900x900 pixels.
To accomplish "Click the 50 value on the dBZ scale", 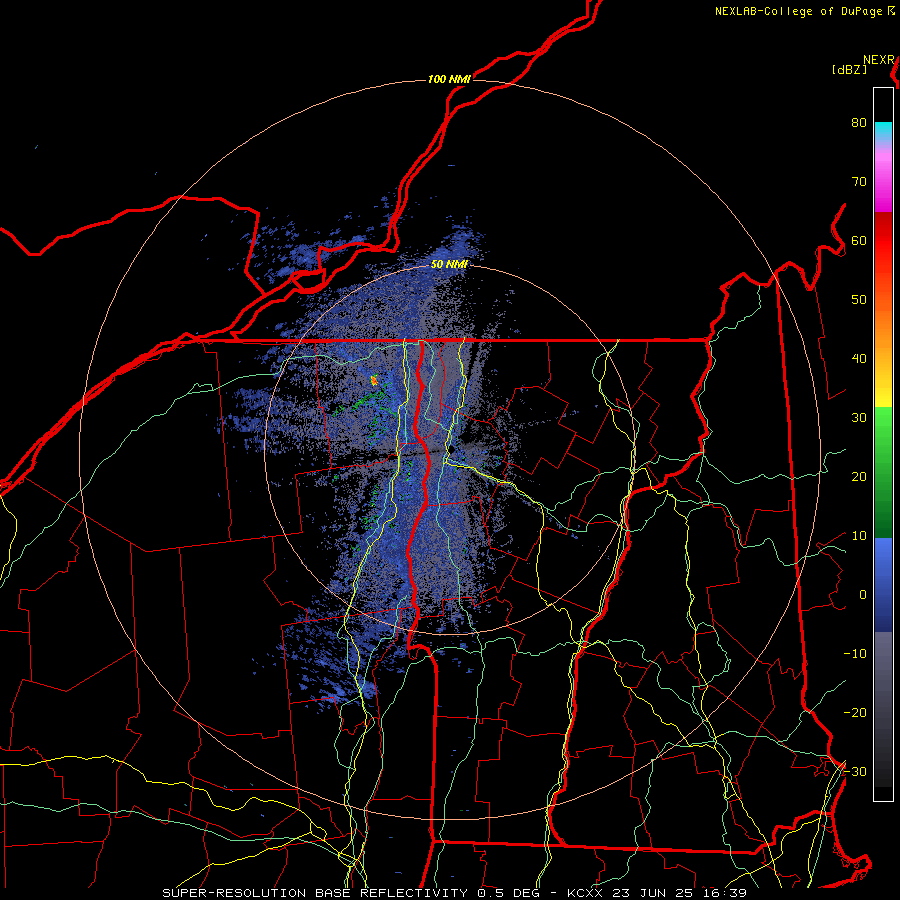I will 859,300.
